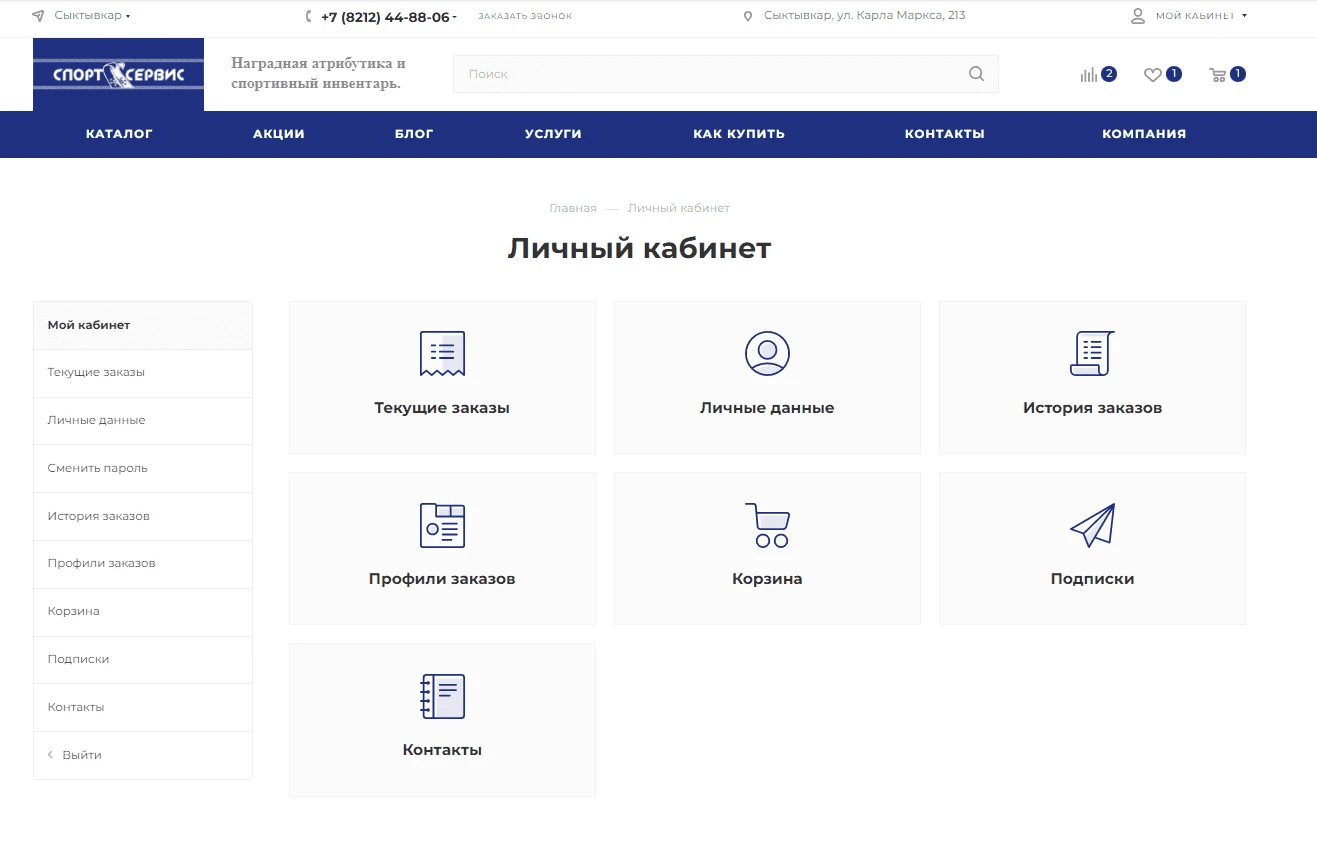Click the Заказать звонок link
The width and height of the screenshot is (1317, 864).
(x=525, y=17)
